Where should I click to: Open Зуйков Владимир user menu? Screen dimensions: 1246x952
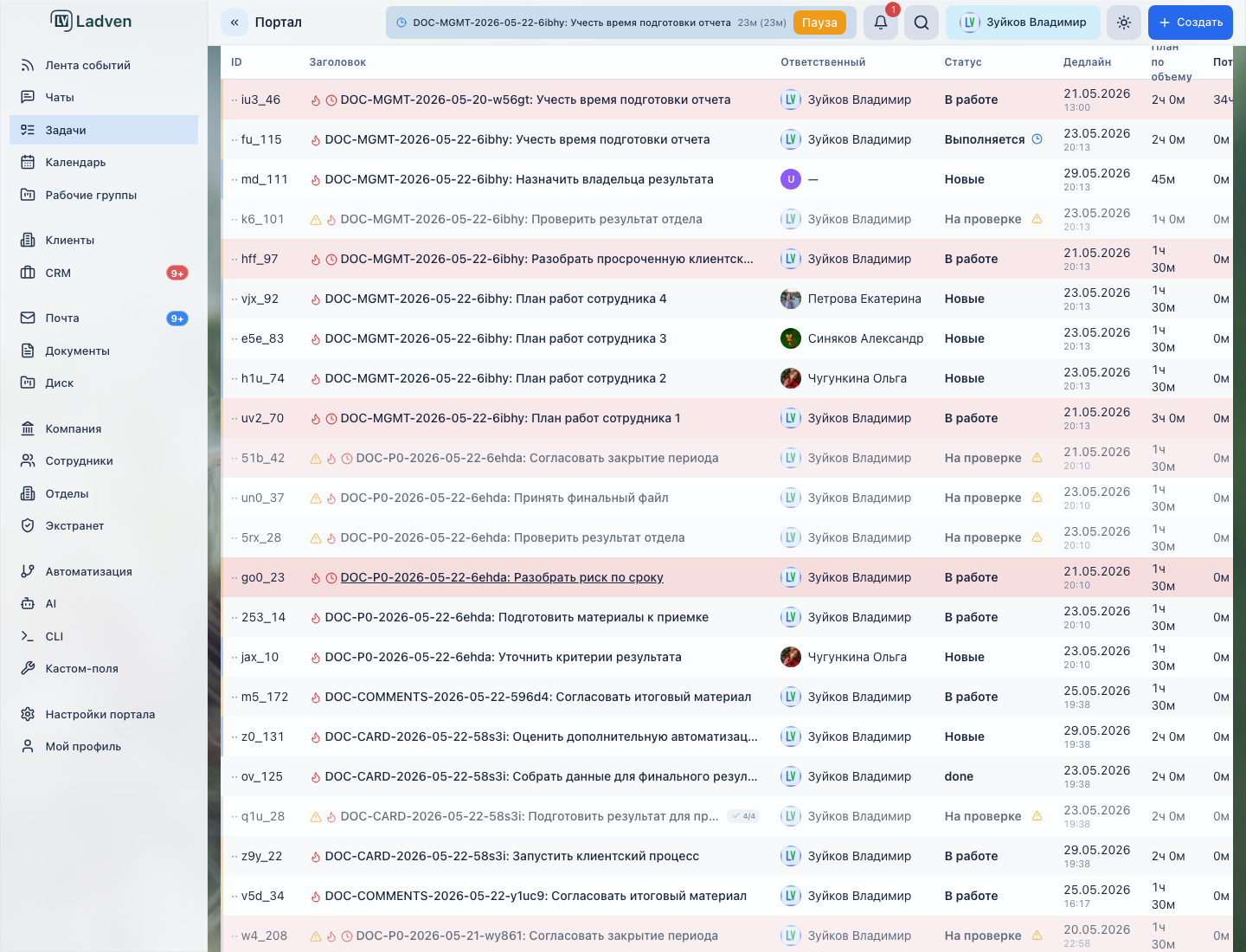pyautogui.click(x=1023, y=23)
